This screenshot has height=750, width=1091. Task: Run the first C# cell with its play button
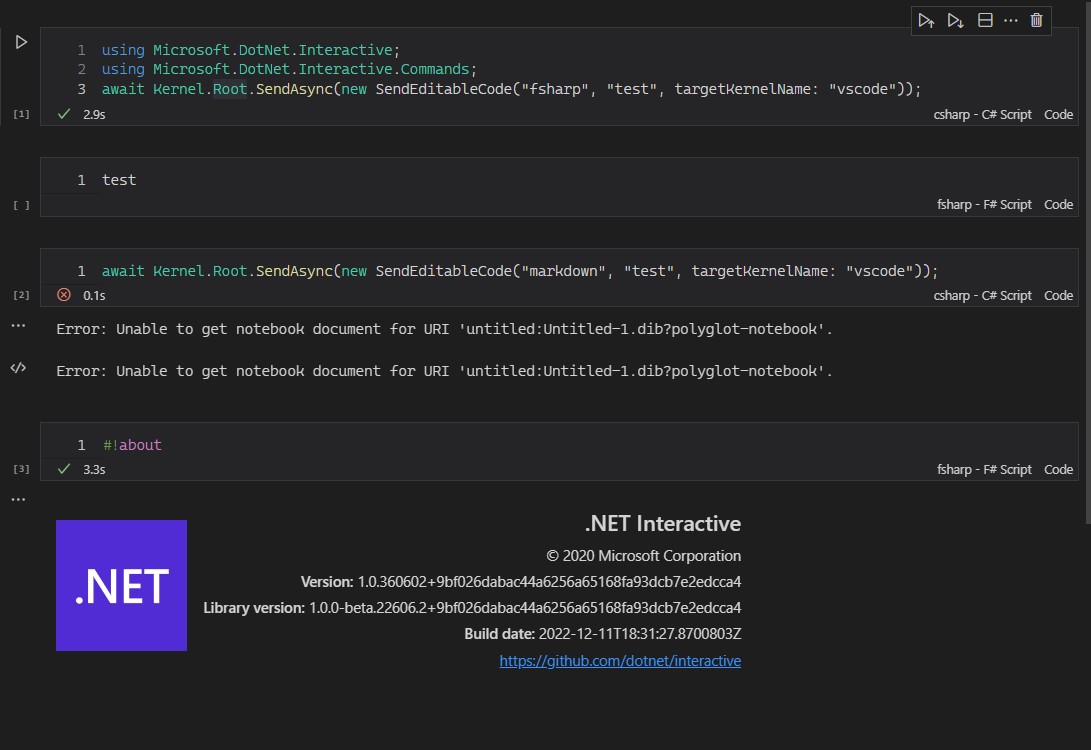[x=20, y=42]
